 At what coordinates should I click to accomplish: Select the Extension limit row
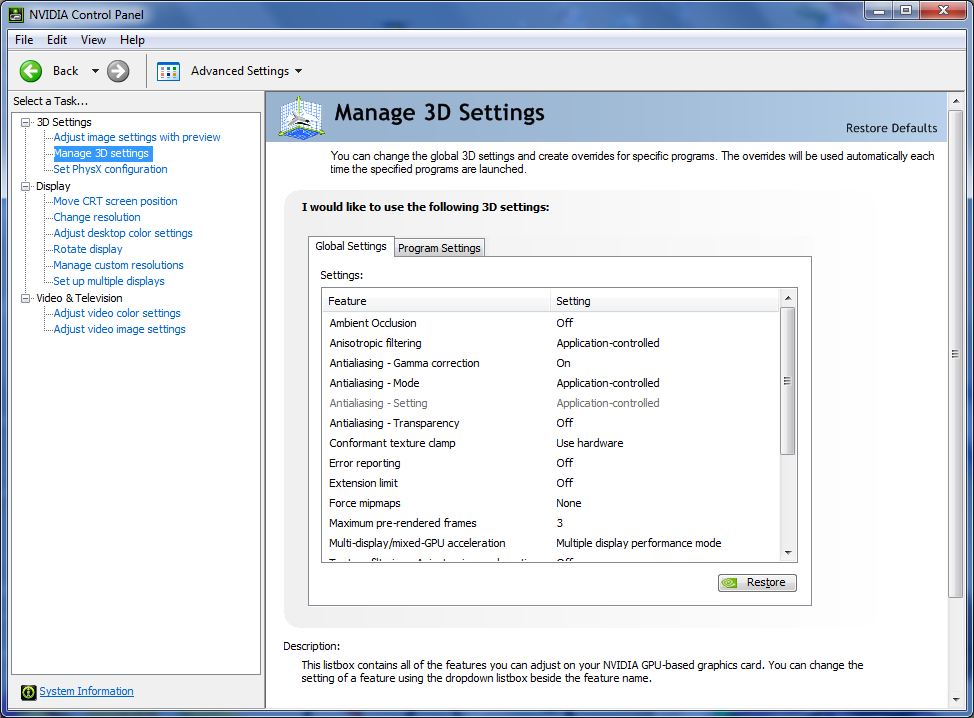(551, 483)
